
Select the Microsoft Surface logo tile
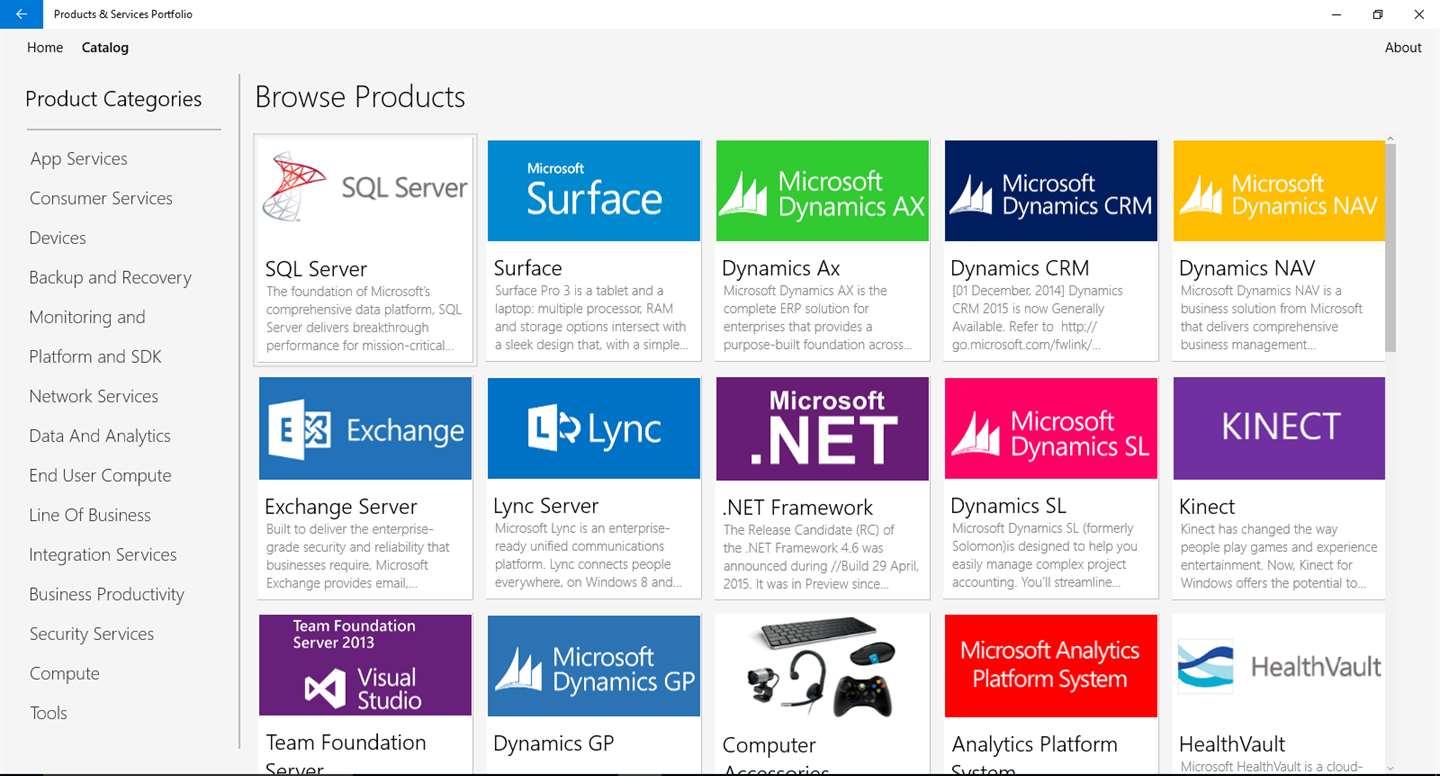[x=594, y=190]
